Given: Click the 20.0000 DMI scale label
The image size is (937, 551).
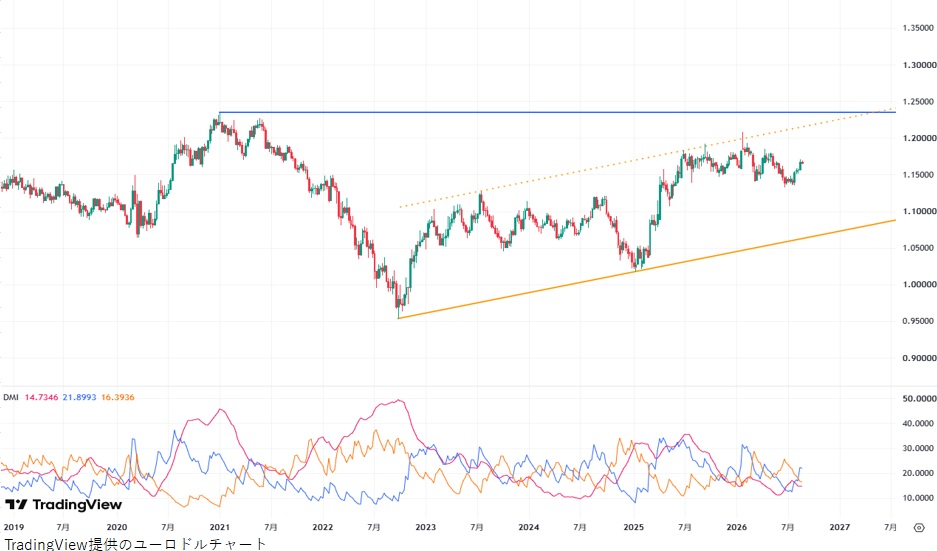Looking at the screenshot, I should tap(918, 473).
